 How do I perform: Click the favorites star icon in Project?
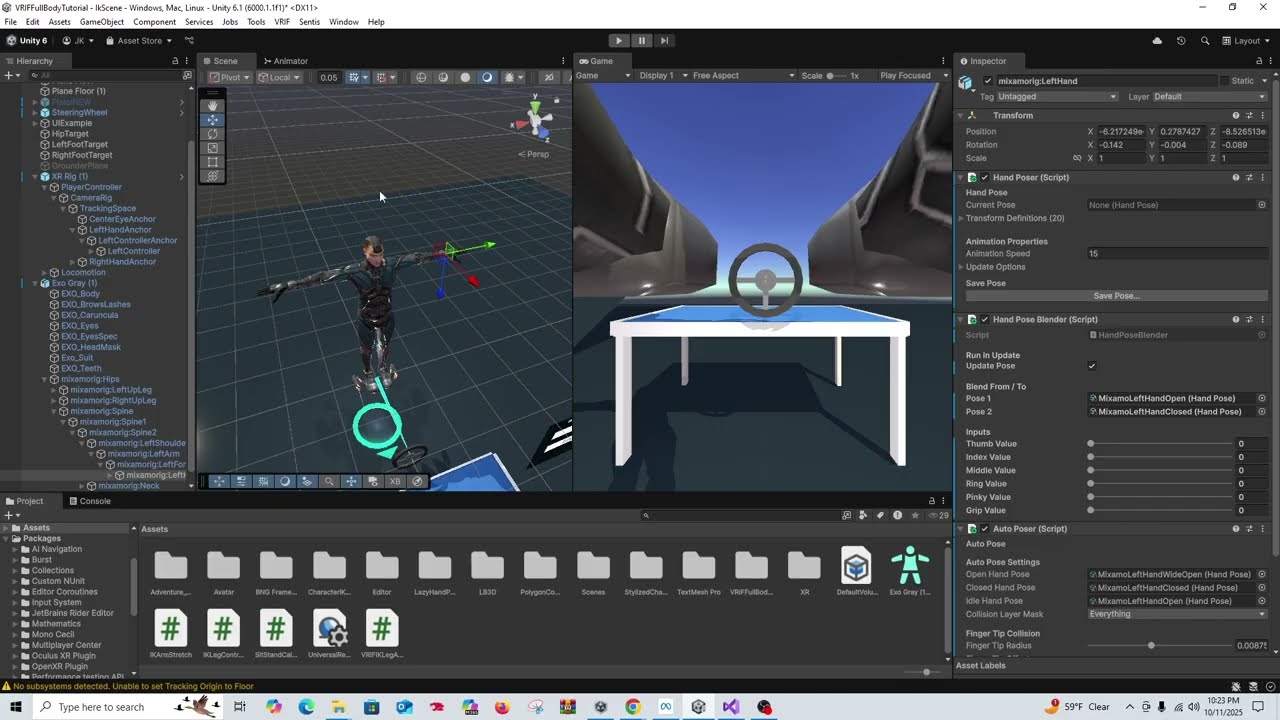click(915, 515)
